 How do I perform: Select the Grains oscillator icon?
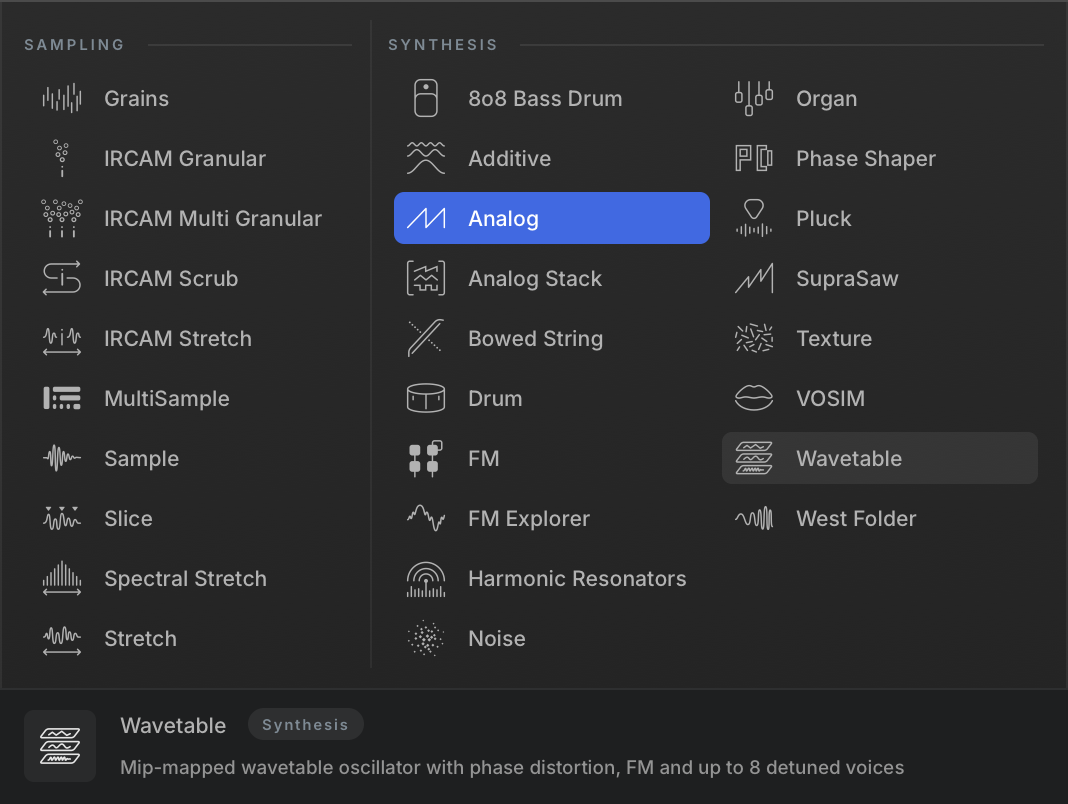click(62, 98)
